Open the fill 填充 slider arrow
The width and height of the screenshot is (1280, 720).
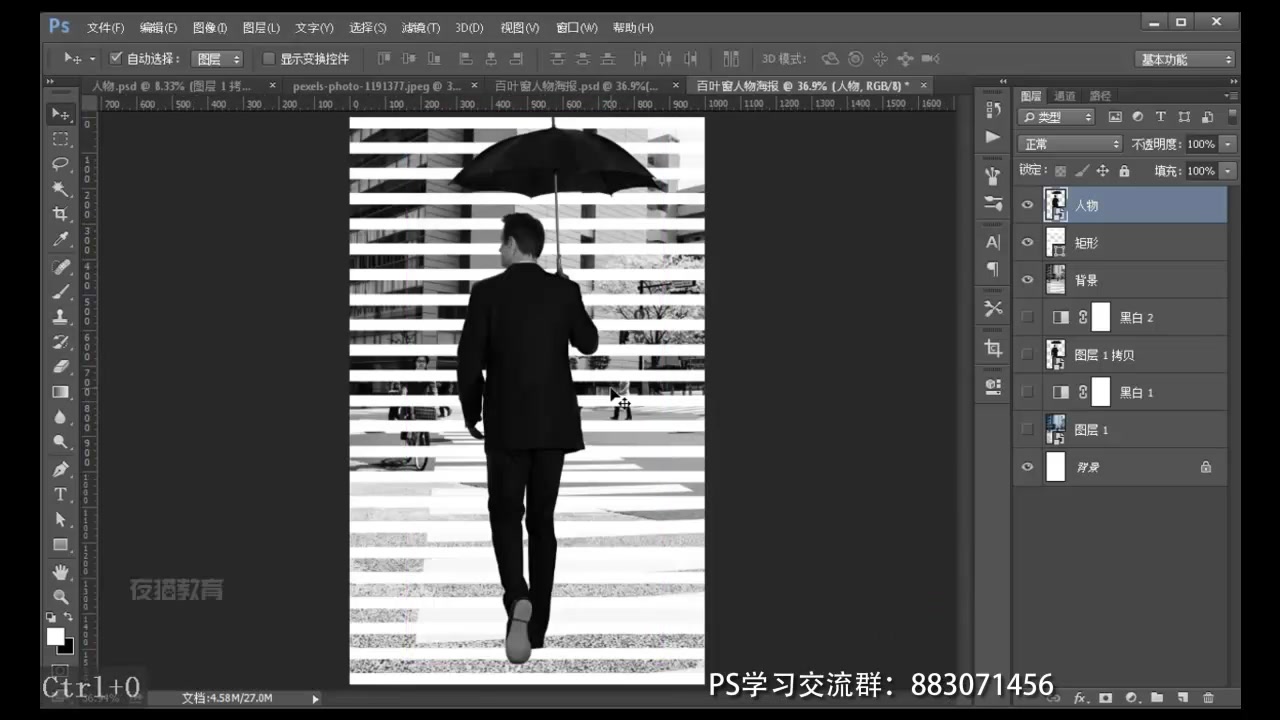(1228, 171)
